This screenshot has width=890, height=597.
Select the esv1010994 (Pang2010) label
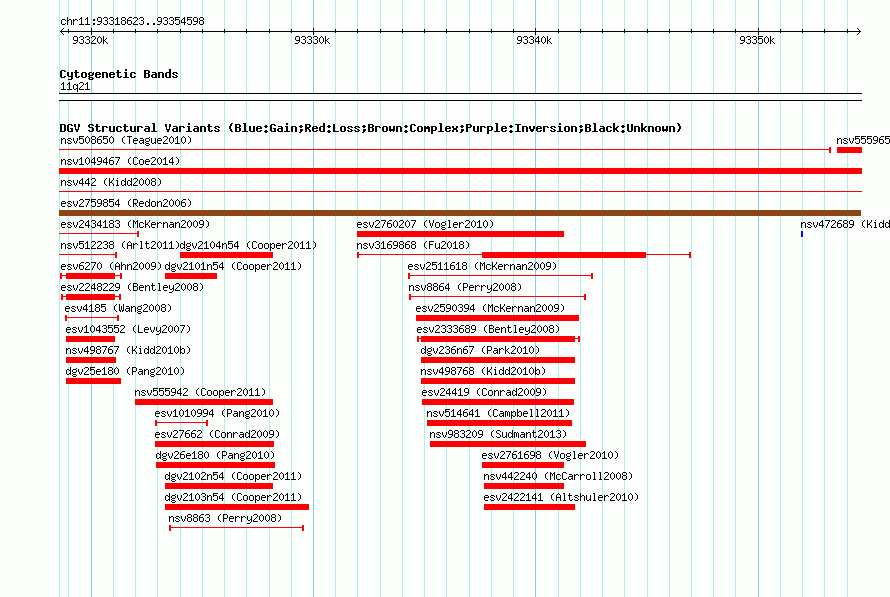tap(217, 413)
